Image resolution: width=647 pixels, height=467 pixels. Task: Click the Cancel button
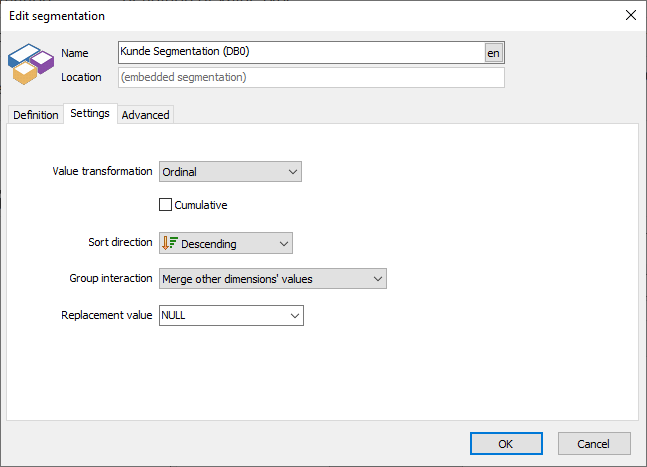point(594,444)
